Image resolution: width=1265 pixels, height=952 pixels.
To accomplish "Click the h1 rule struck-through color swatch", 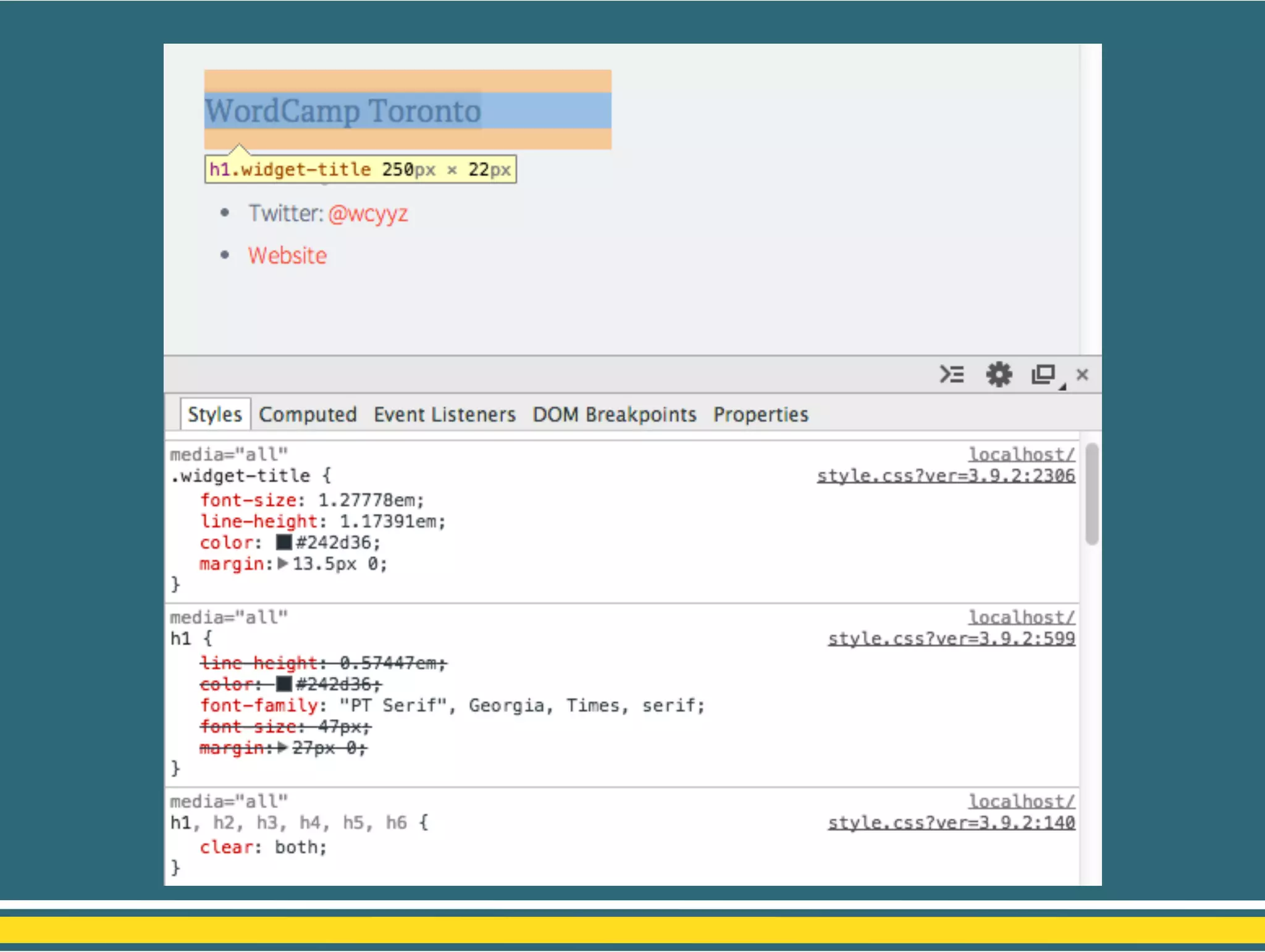I will [x=284, y=684].
